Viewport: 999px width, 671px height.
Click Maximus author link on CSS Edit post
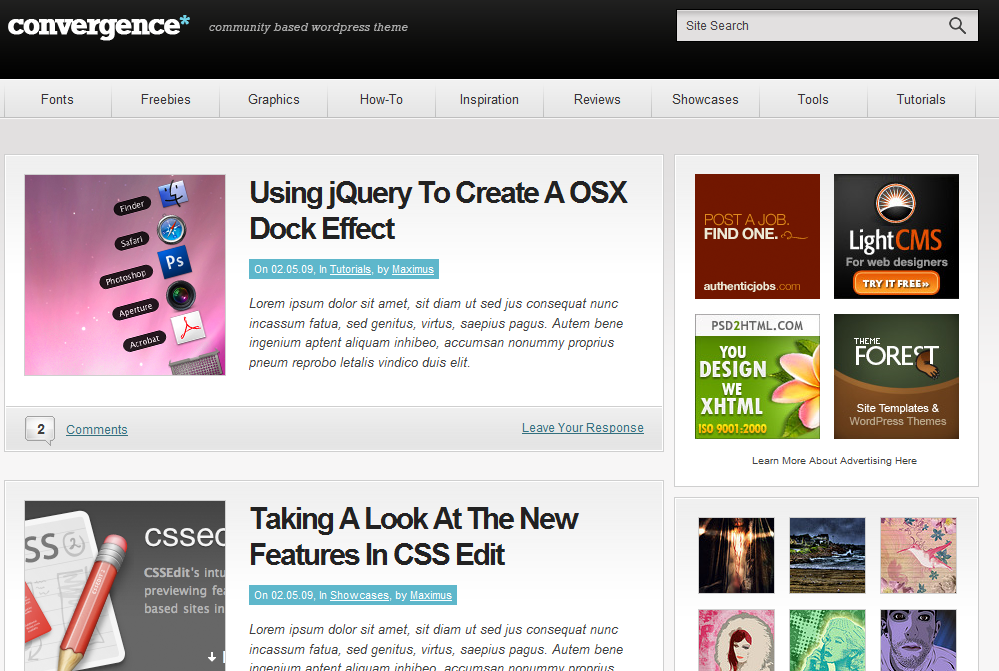pyautogui.click(x=431, y=595)
